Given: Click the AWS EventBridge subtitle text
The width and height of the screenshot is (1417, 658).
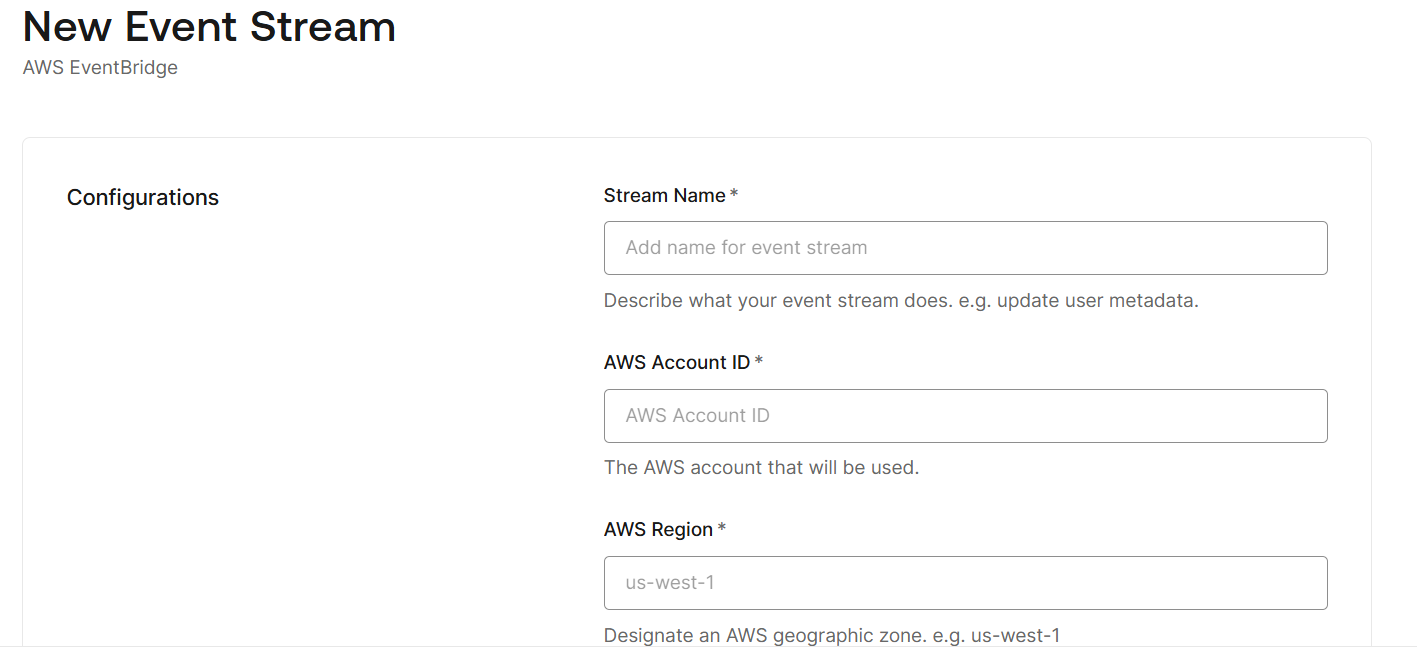Looking at the screenshot, I should (100, 67).
